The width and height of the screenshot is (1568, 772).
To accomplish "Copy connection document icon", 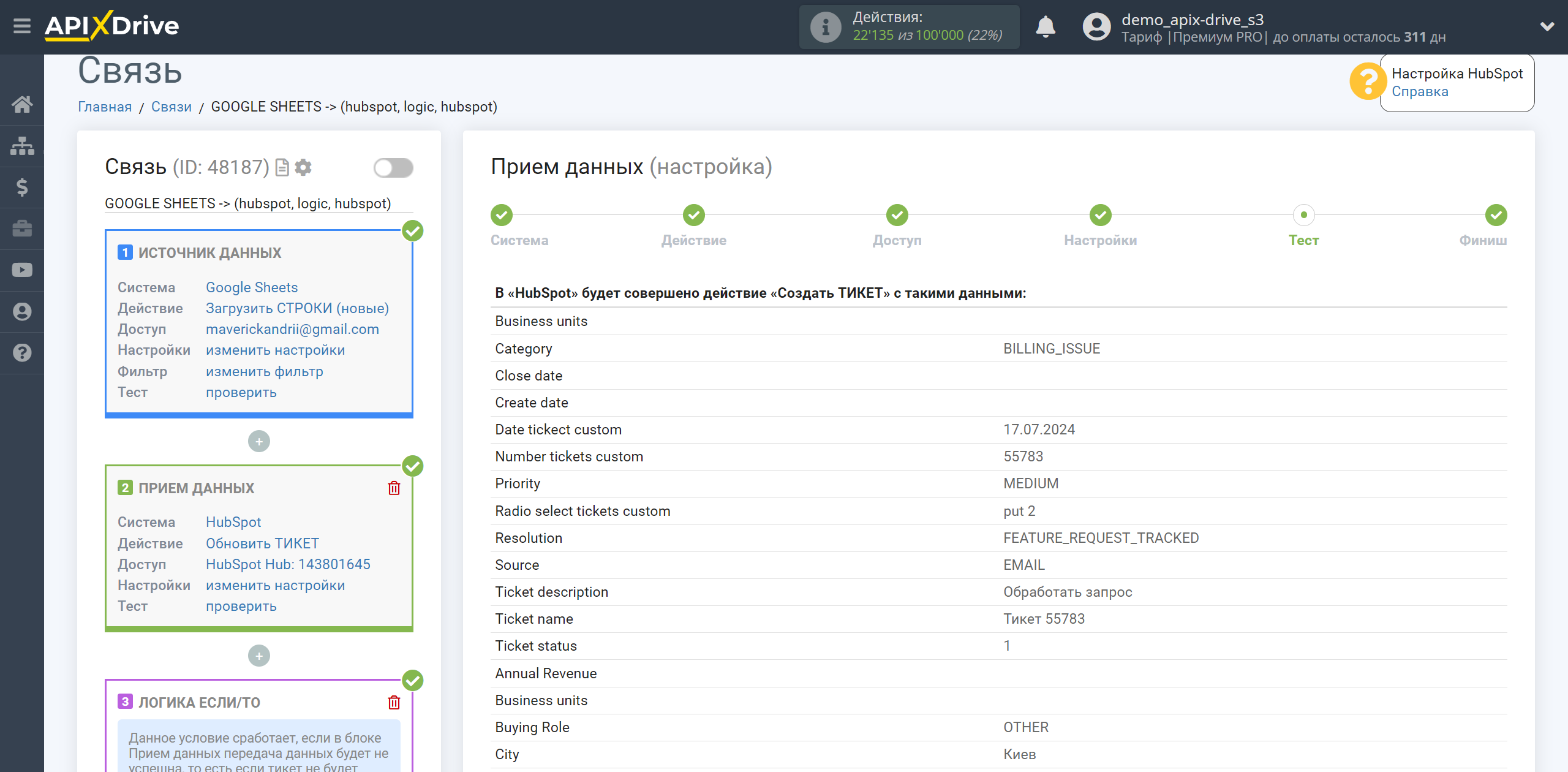I will [282, 167].
